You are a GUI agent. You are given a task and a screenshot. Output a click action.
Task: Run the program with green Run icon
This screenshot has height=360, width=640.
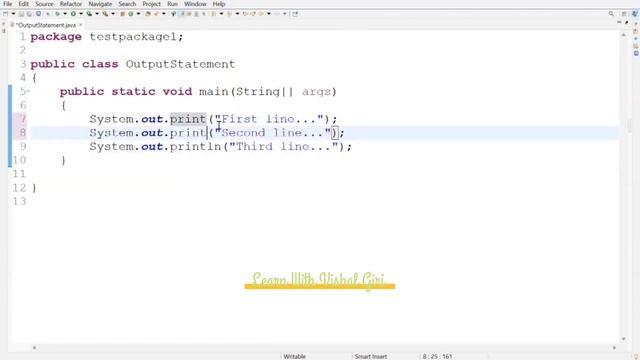tap(73, 14)
